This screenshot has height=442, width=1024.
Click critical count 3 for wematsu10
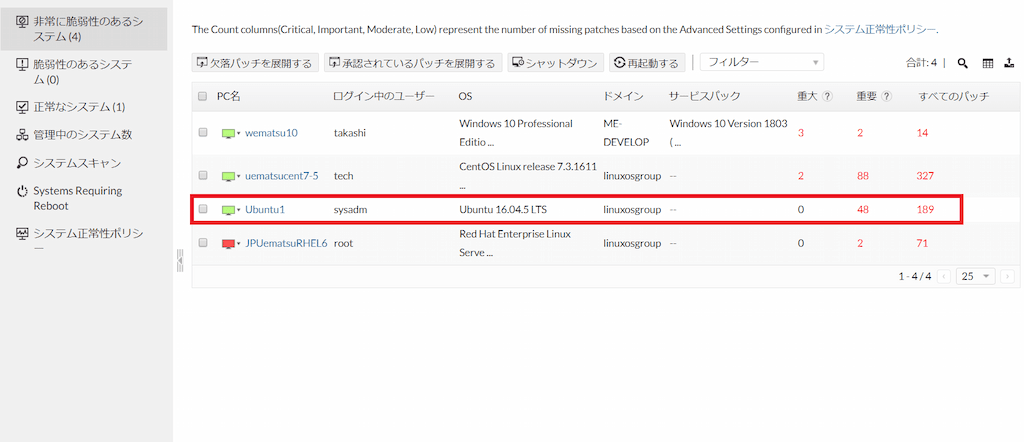(x=801, y=133)
